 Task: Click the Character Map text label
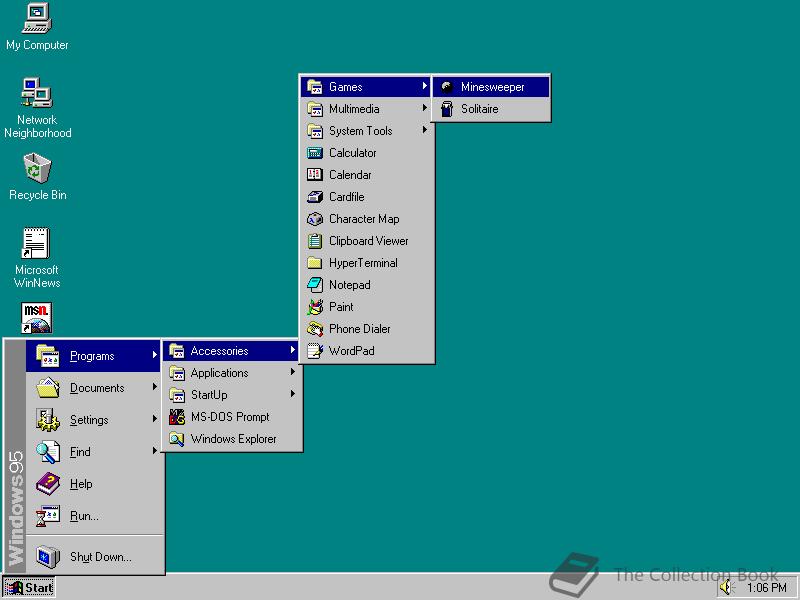pos(364,219)
